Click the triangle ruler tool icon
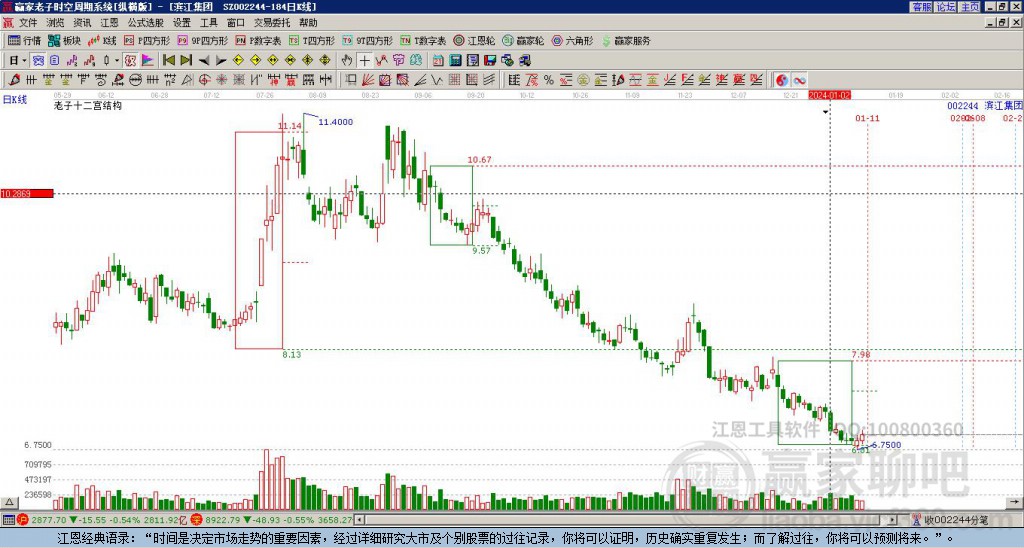The image size is (1024, 548). click(x=187, y=80)
